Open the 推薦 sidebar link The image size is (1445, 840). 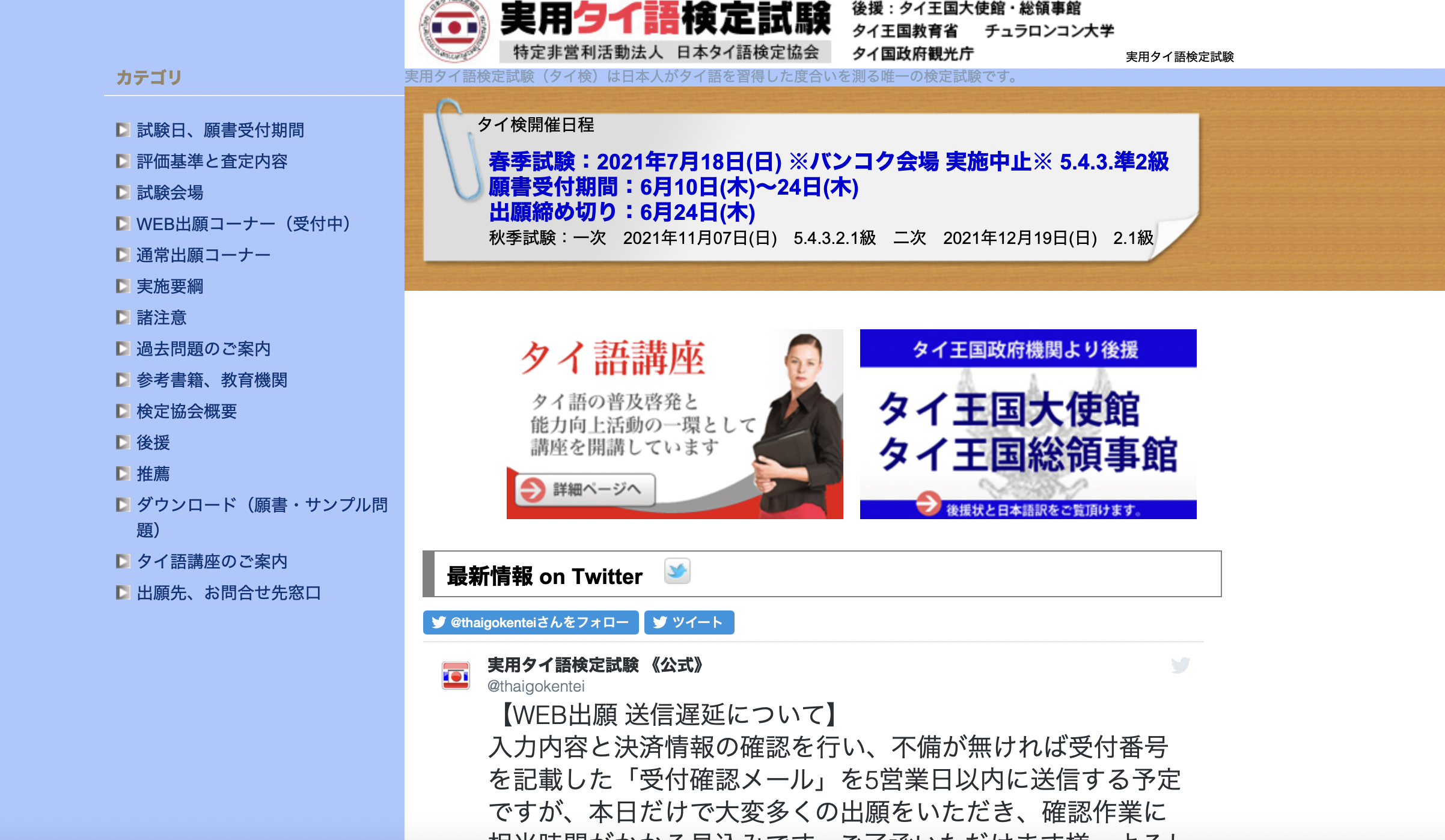pos(153,473)
